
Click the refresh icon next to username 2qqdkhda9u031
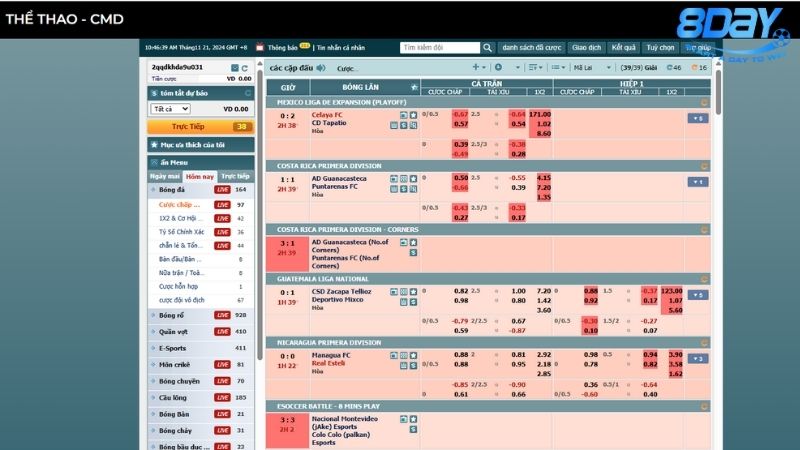coord(245,68)
